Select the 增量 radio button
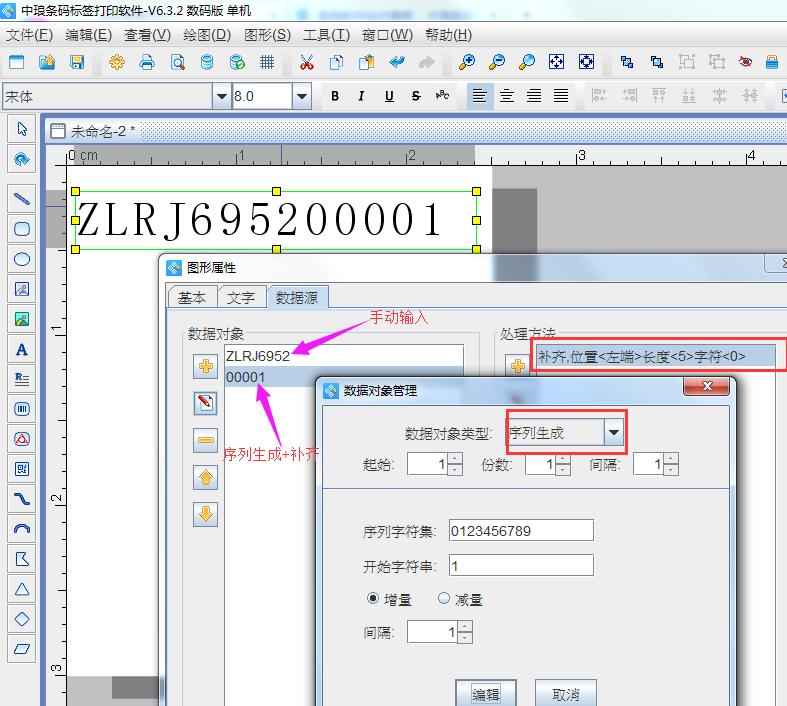Viewport: 787px width, 706px height. (x=373, y=599)
